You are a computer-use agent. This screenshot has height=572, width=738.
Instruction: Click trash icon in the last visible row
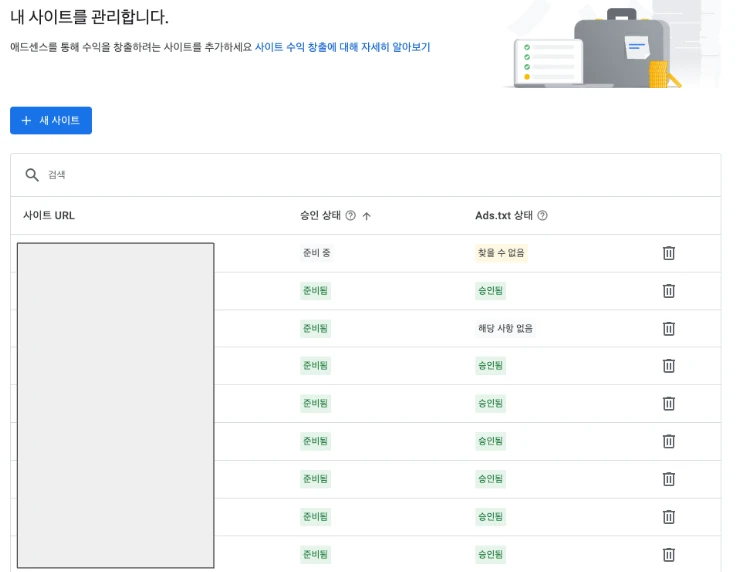click(x=669, y=555)
